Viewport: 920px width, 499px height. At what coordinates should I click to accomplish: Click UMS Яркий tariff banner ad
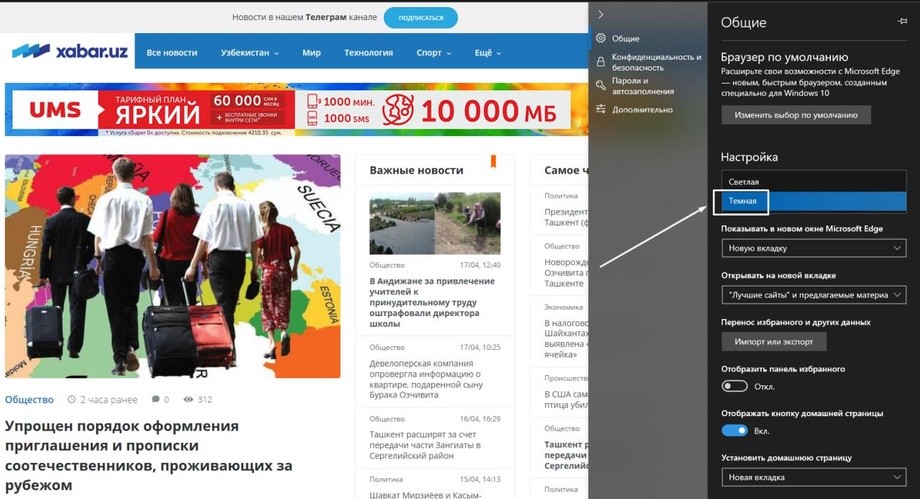296,109
